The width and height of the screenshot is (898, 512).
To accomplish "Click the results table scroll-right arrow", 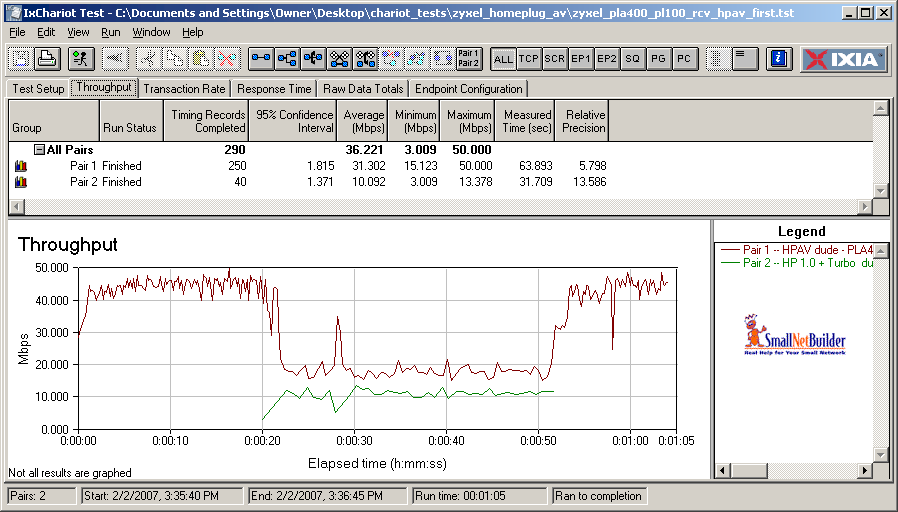I will click(865, 206).
